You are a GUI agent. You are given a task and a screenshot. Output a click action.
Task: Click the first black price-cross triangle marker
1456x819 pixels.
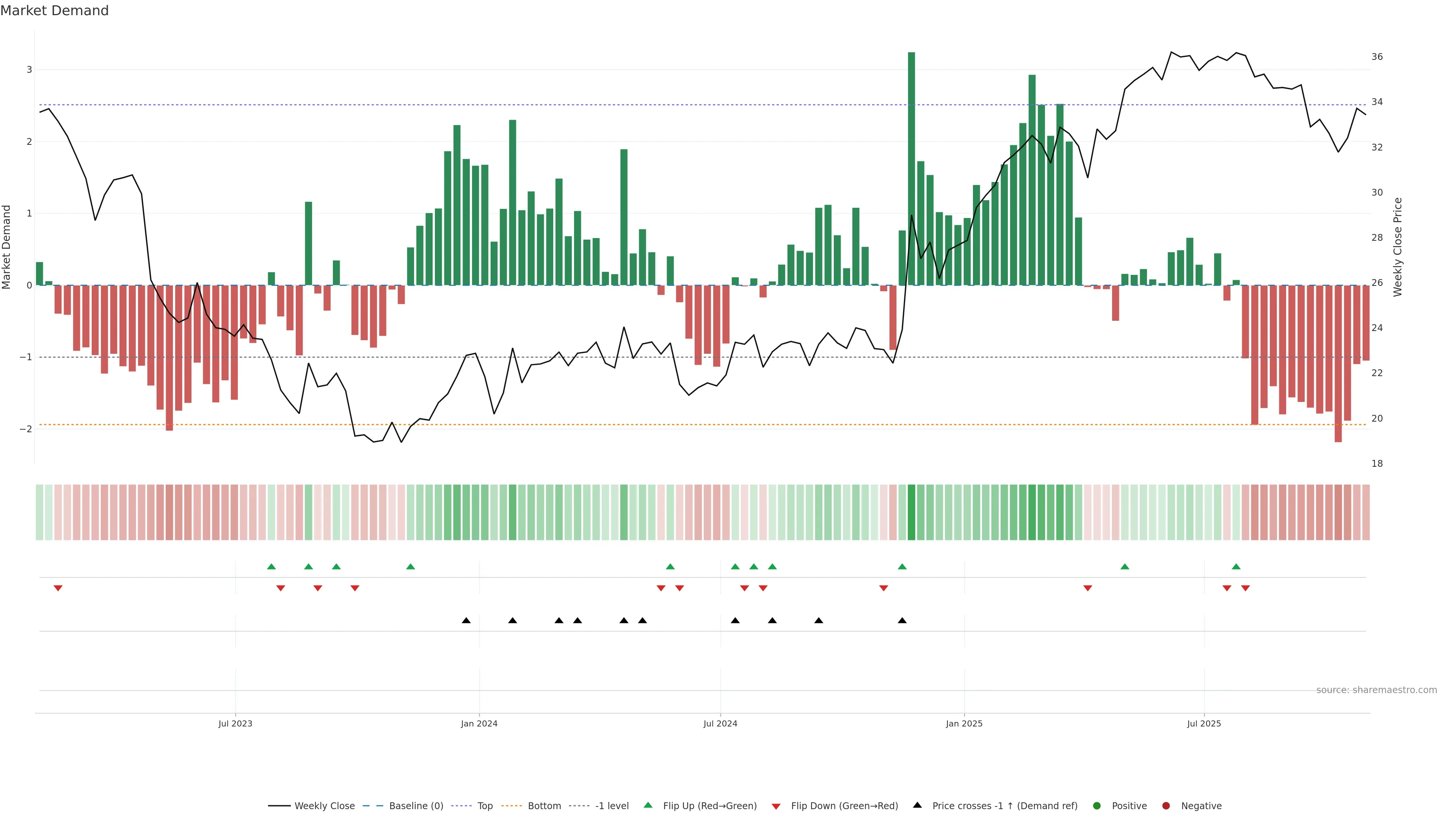466,621
